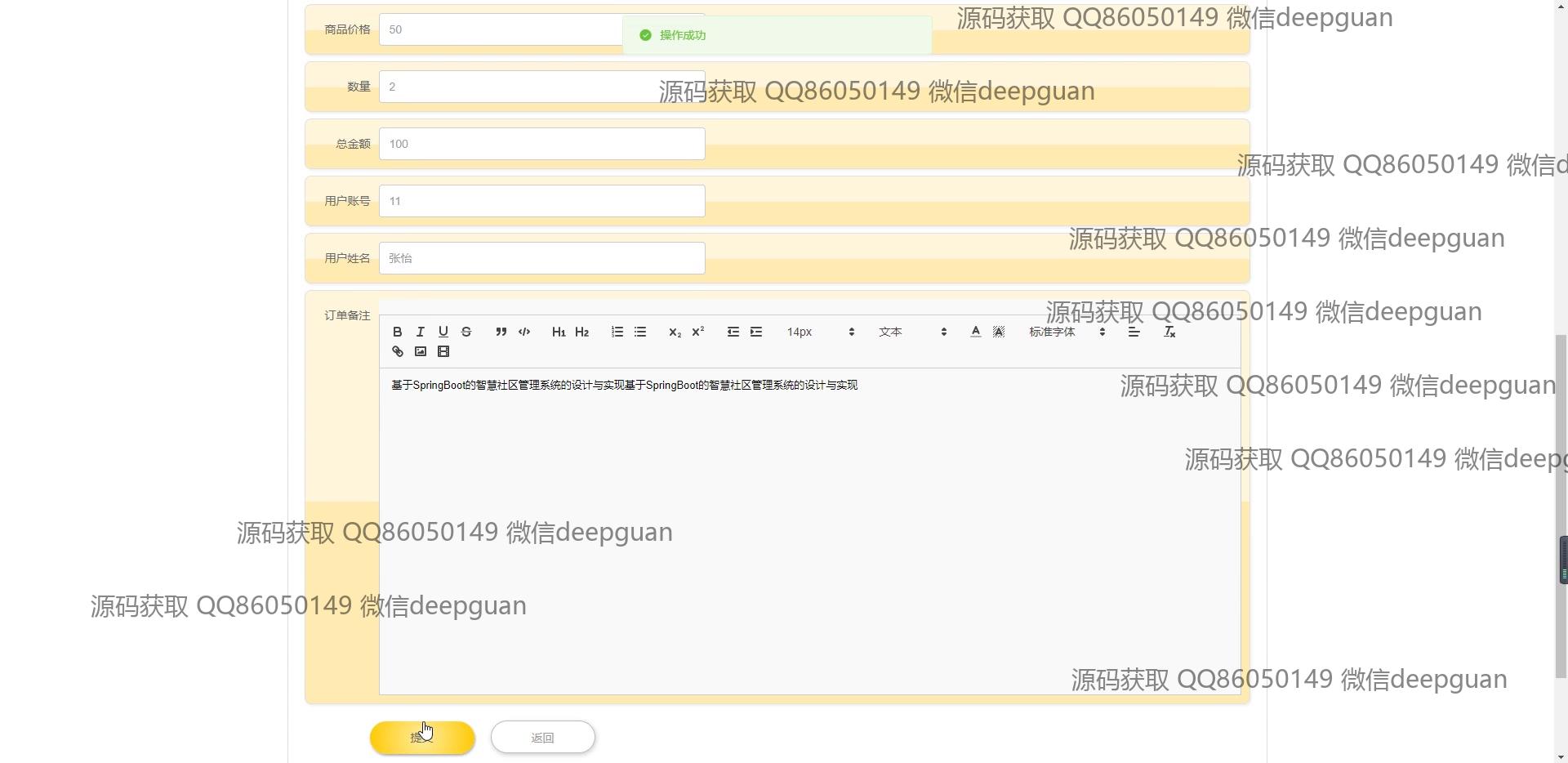The width and height of the screenshot is (1568, 763).
Task: Toggle bold formatting in the editor
Action: point(397,332)
